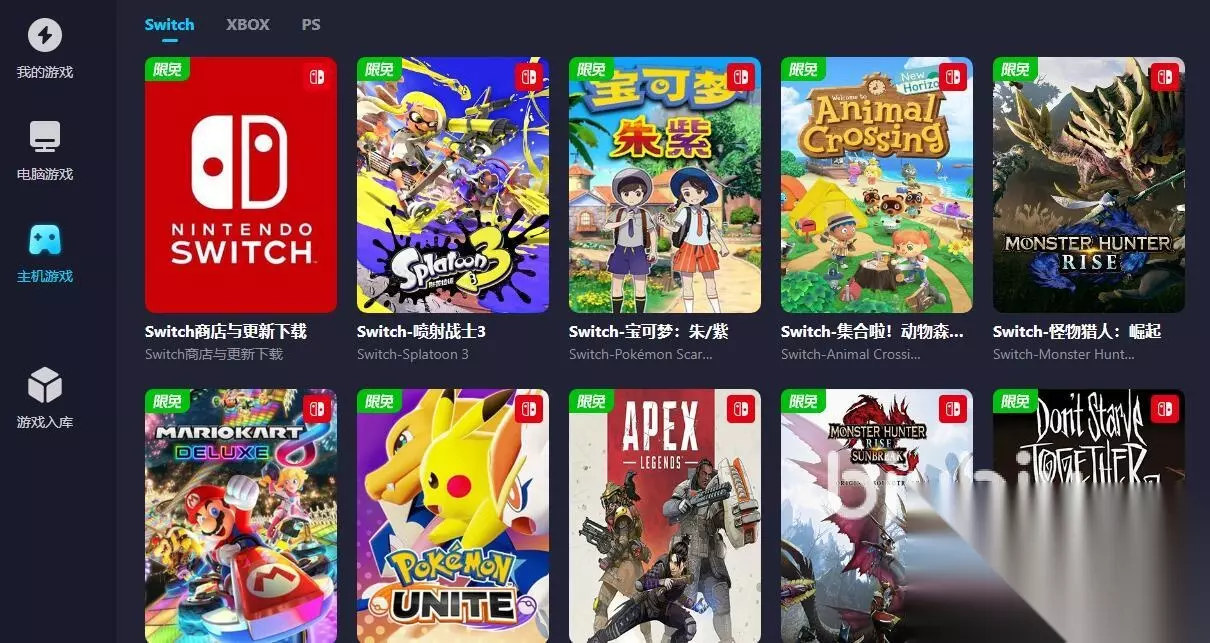
Task: Select the Switch tab
Action: pyautogui.click(x=169, y=24)
